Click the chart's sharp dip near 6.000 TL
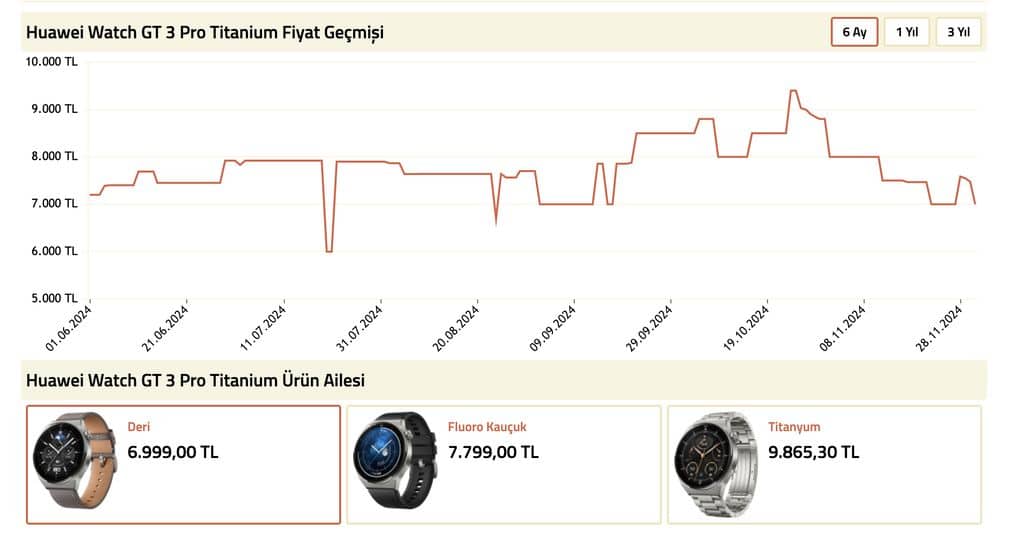Screen dimensions: 1024x551 click(x=329, y=251)
